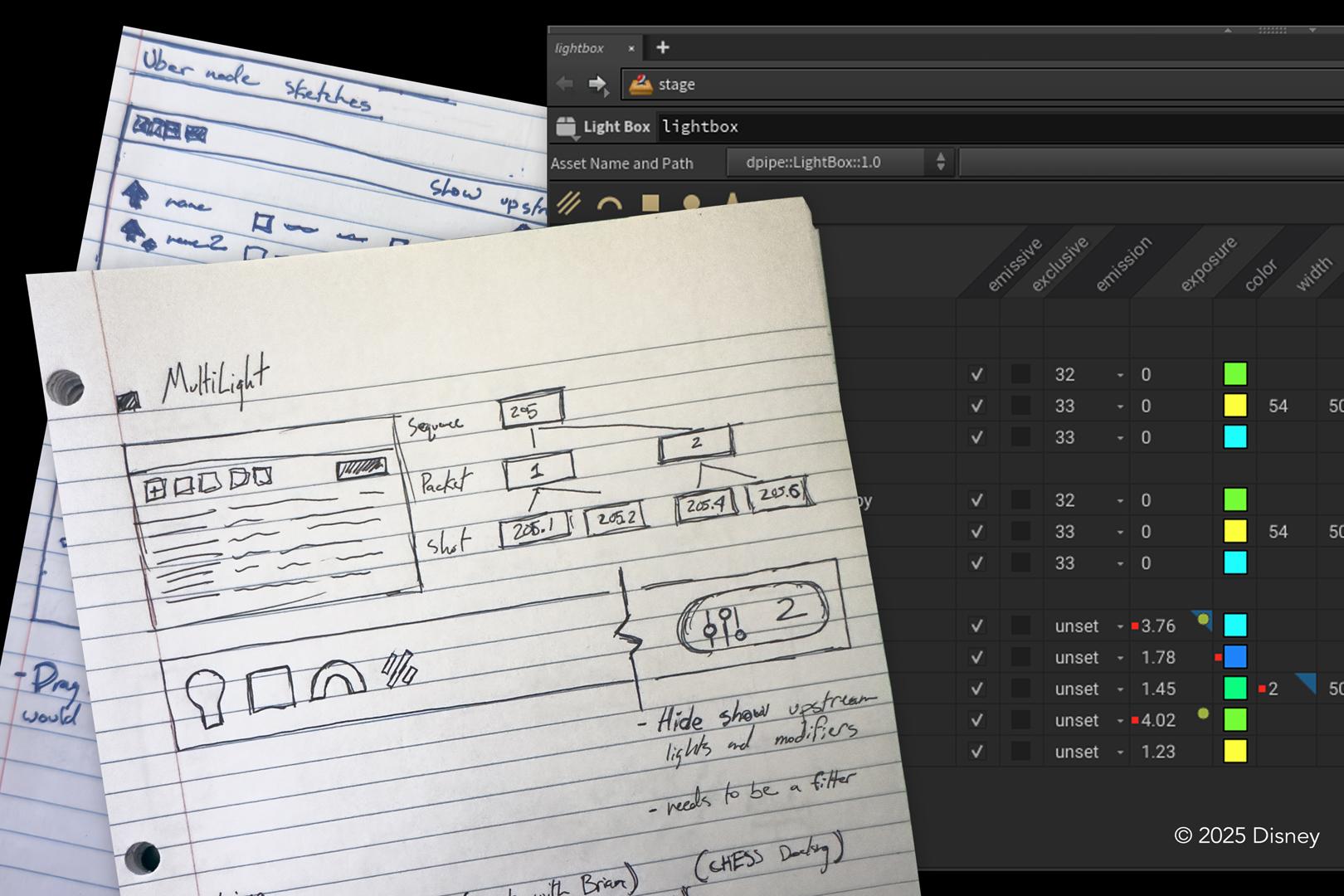Viewport: 1344px width, 896px height.
Task: Expand emission dropdown in the 4.02 exposure row
Action: tap(1120, 721)
